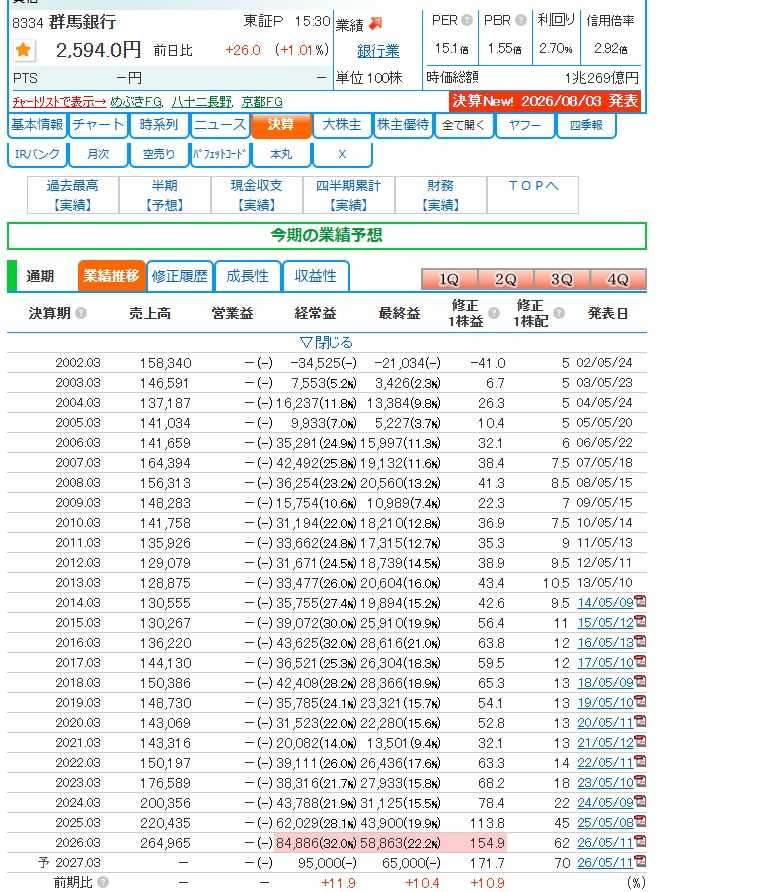Click the red 業績 trend arrow icon

pyautogui.click(x=376, y=23)
